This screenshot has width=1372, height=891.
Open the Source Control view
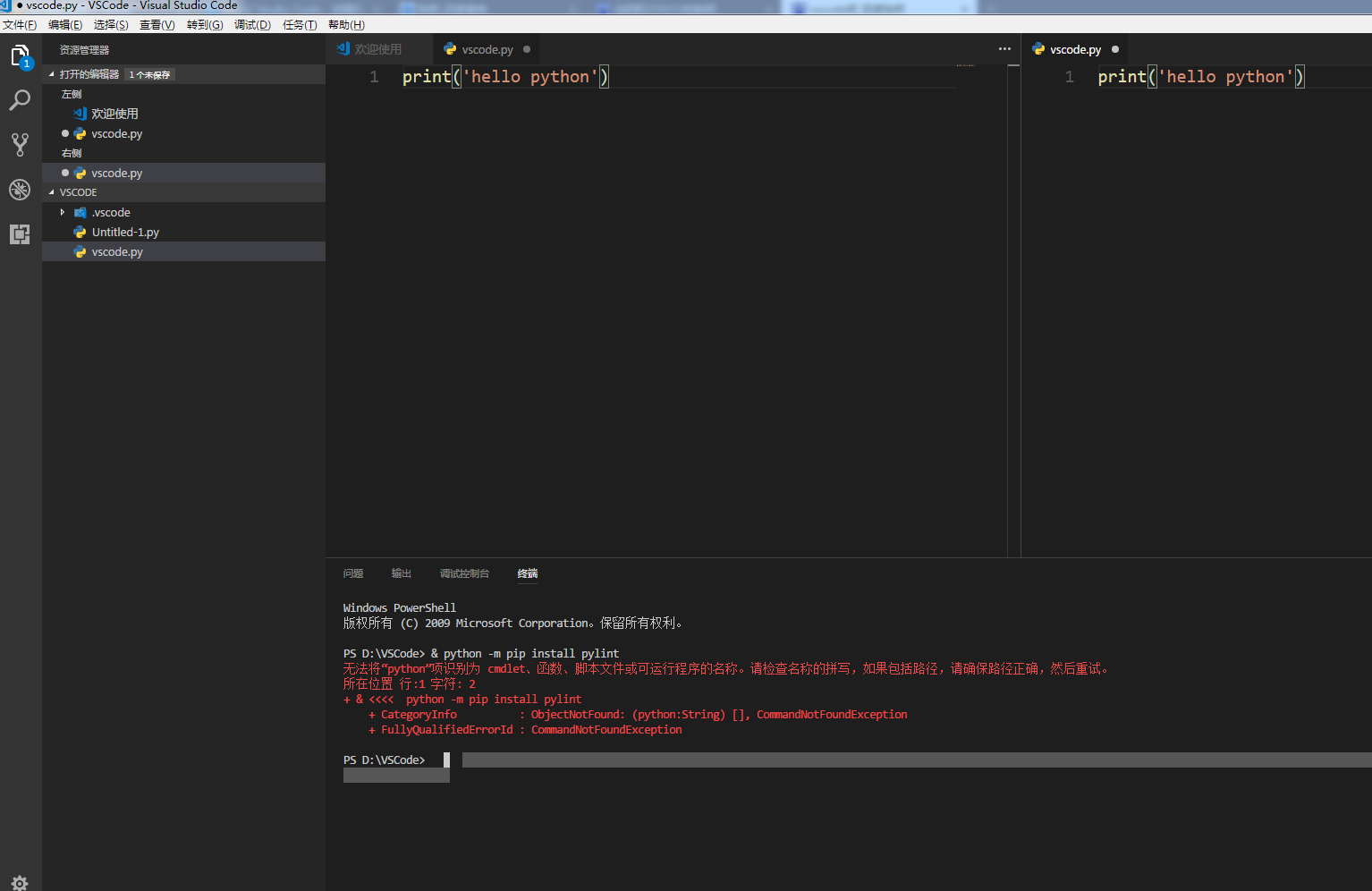(20, 145)
